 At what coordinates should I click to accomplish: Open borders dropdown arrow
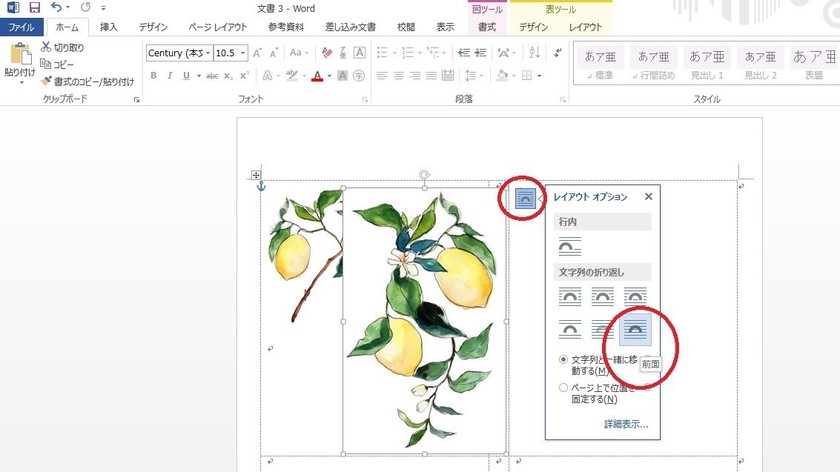[539, 76]
